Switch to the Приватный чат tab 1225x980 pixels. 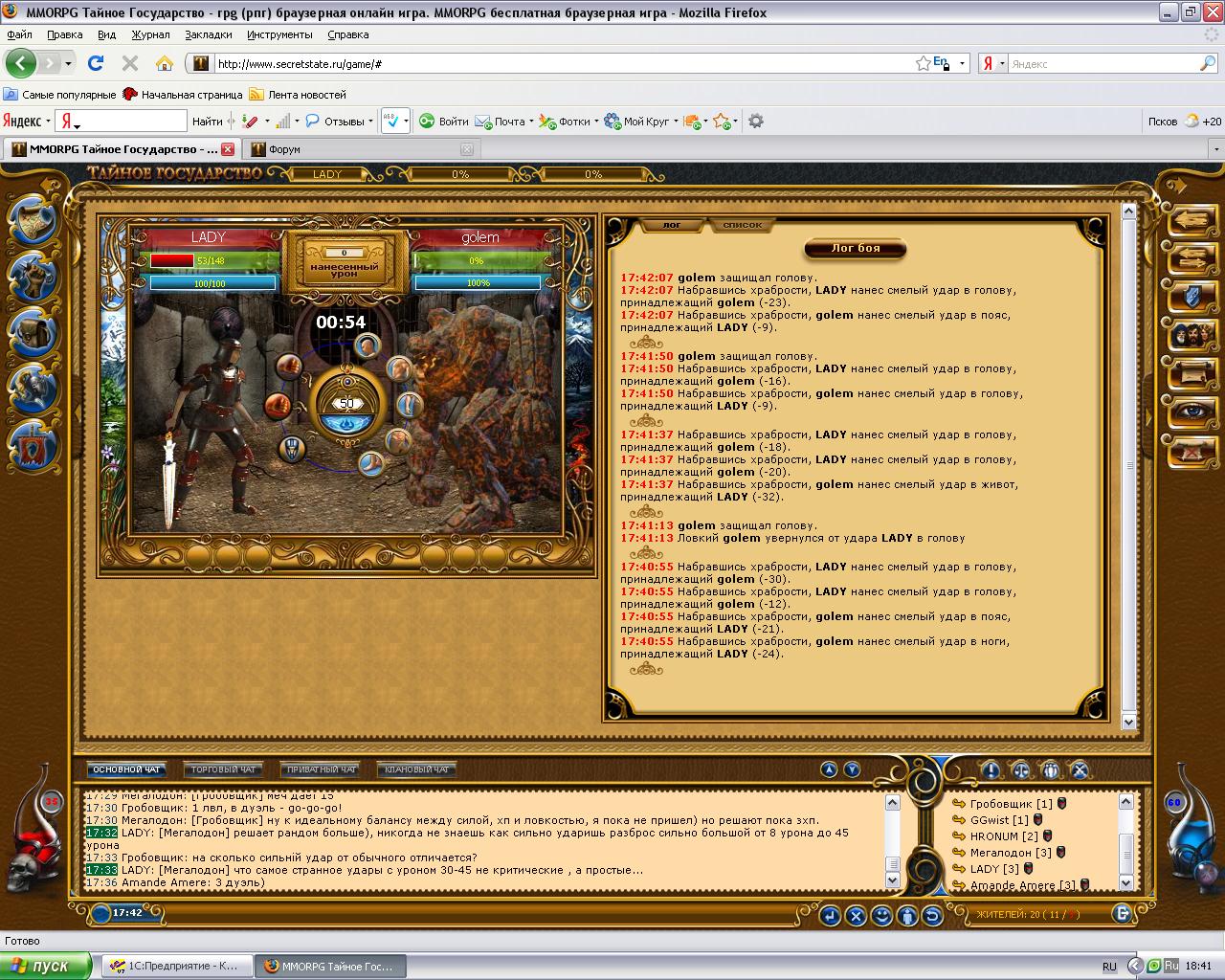322,769
